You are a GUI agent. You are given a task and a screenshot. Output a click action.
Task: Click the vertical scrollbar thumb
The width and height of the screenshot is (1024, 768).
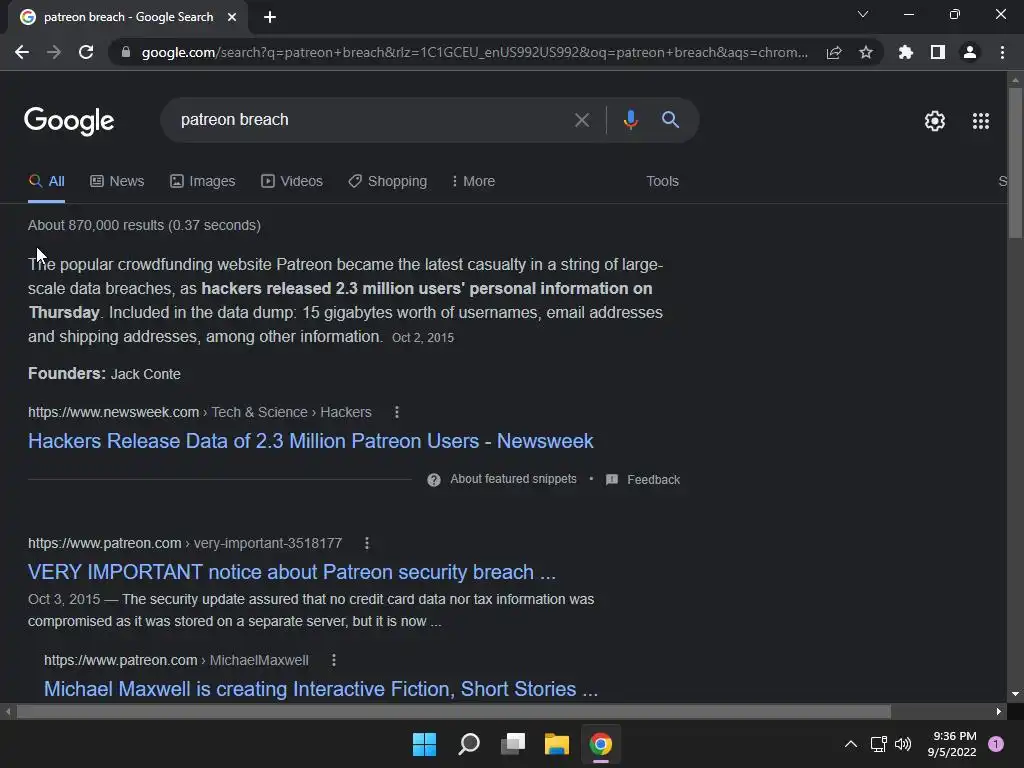[1015, 163]
